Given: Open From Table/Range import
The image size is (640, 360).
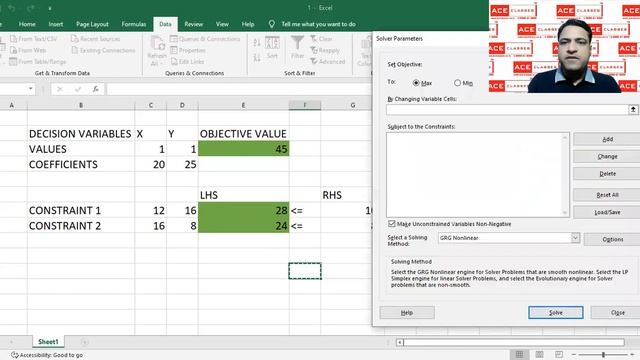Looking at the screenshot, I should 38,62.
